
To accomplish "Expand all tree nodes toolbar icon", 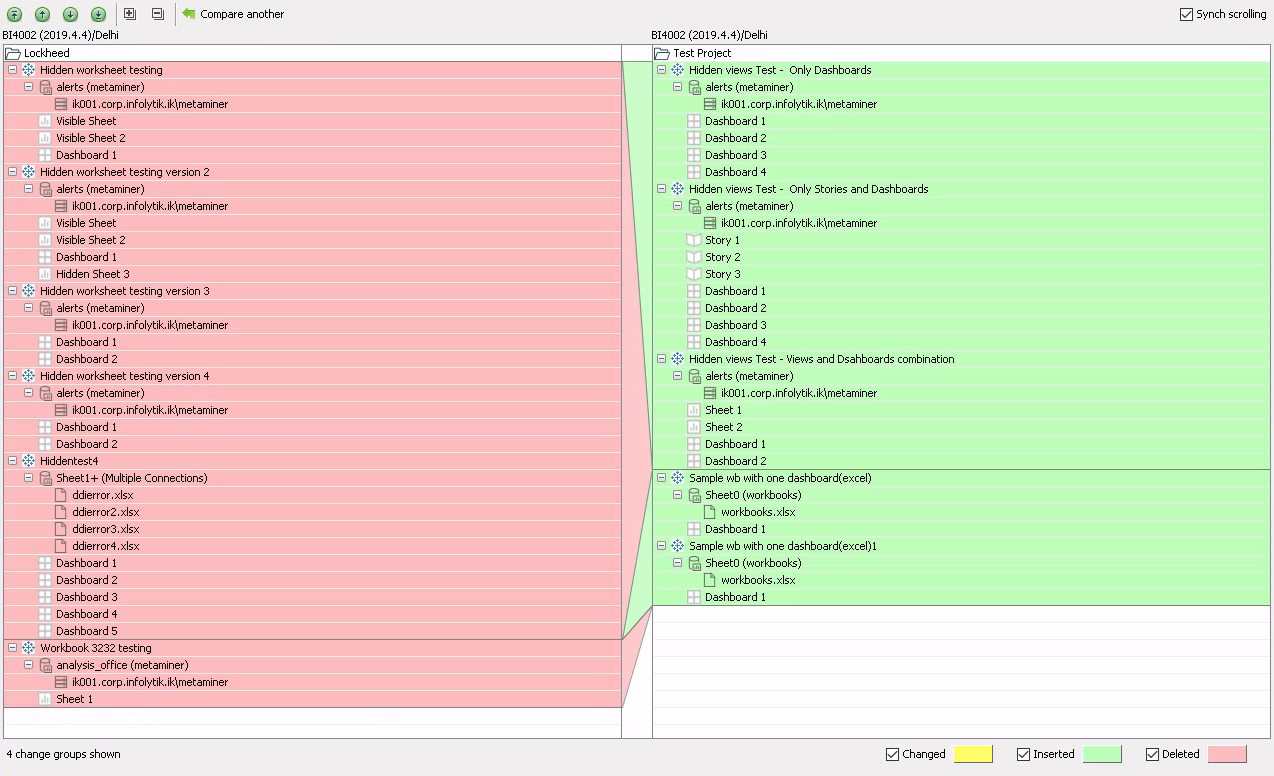I will [x=130, y=14].
